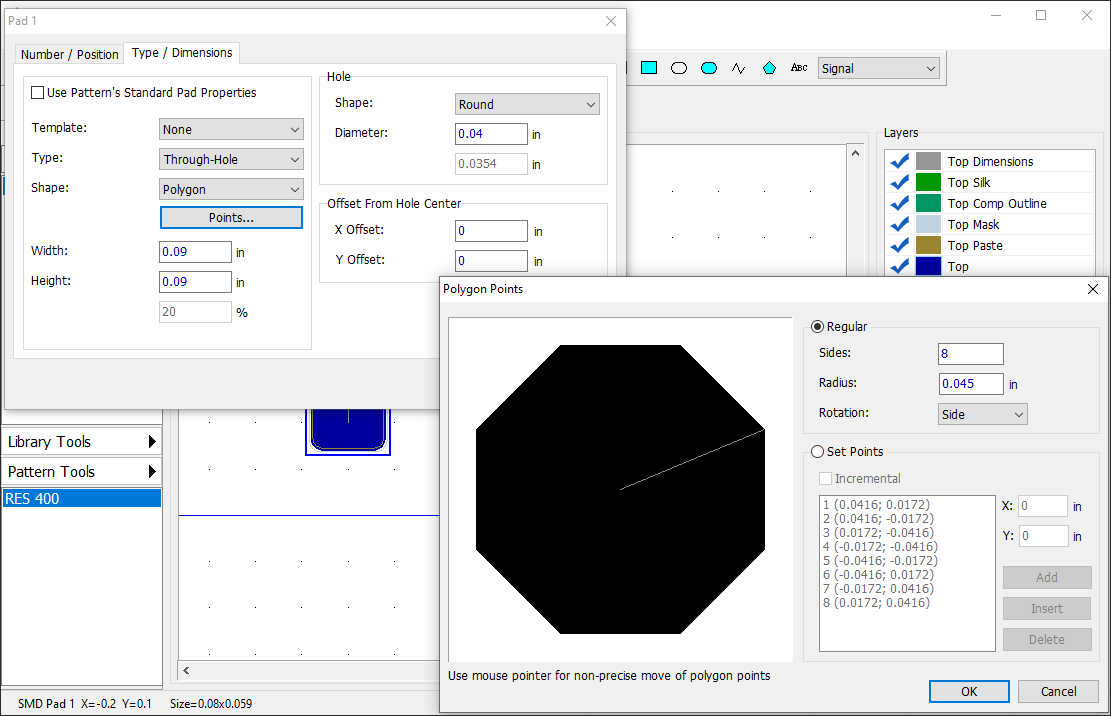Click the vertical scrollbar up arrow
This screenshot has height=716, width=1111.
pyautogui.click(x=855, y=154)
